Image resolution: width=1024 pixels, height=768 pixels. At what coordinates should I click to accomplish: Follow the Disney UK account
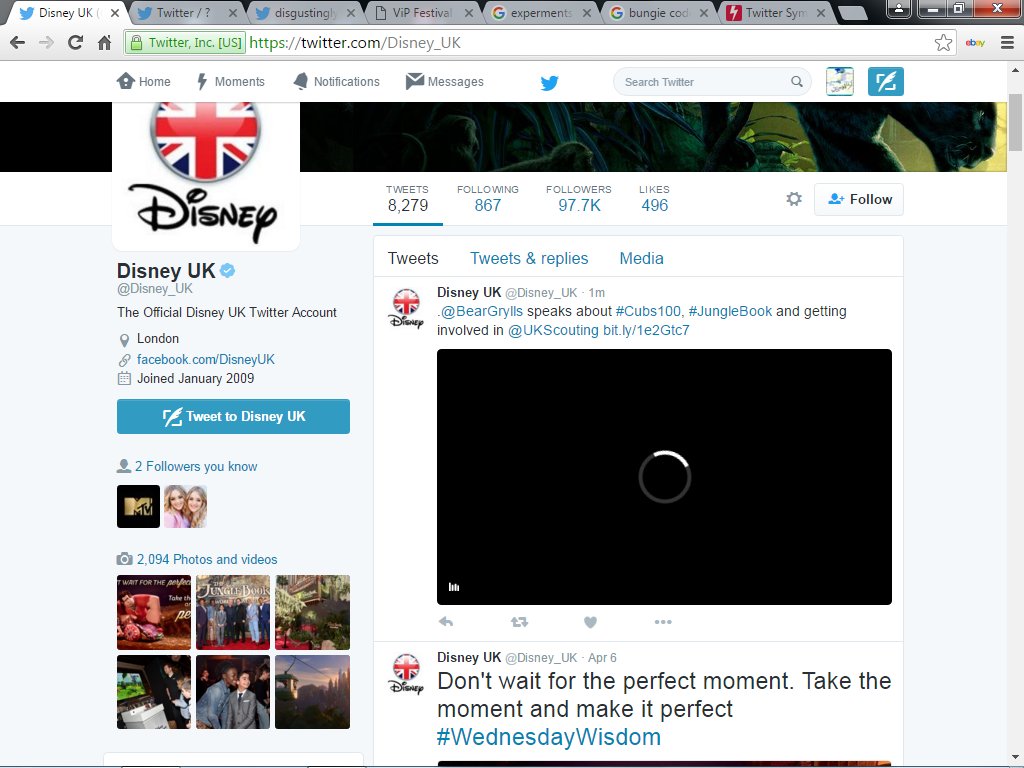(859, 199)
